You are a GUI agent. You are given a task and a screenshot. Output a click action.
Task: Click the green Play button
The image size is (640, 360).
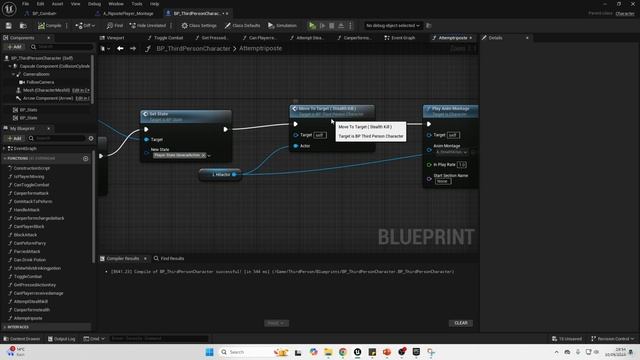click(312, 25)
